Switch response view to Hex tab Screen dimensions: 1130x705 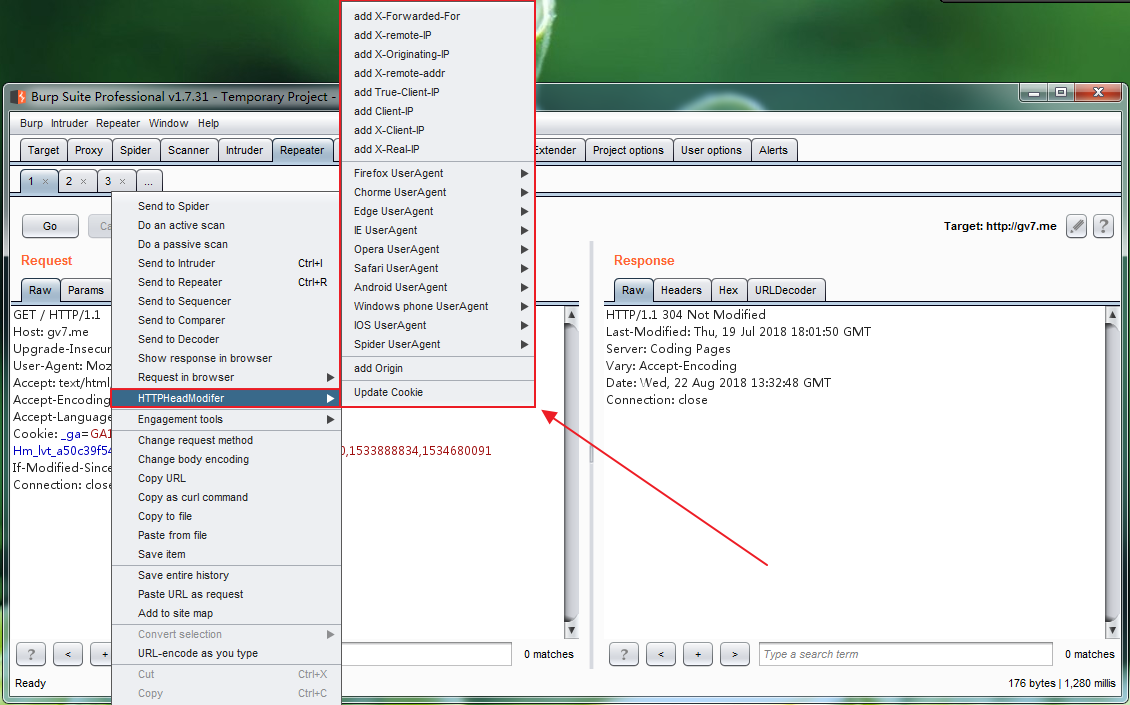point(729,290)
